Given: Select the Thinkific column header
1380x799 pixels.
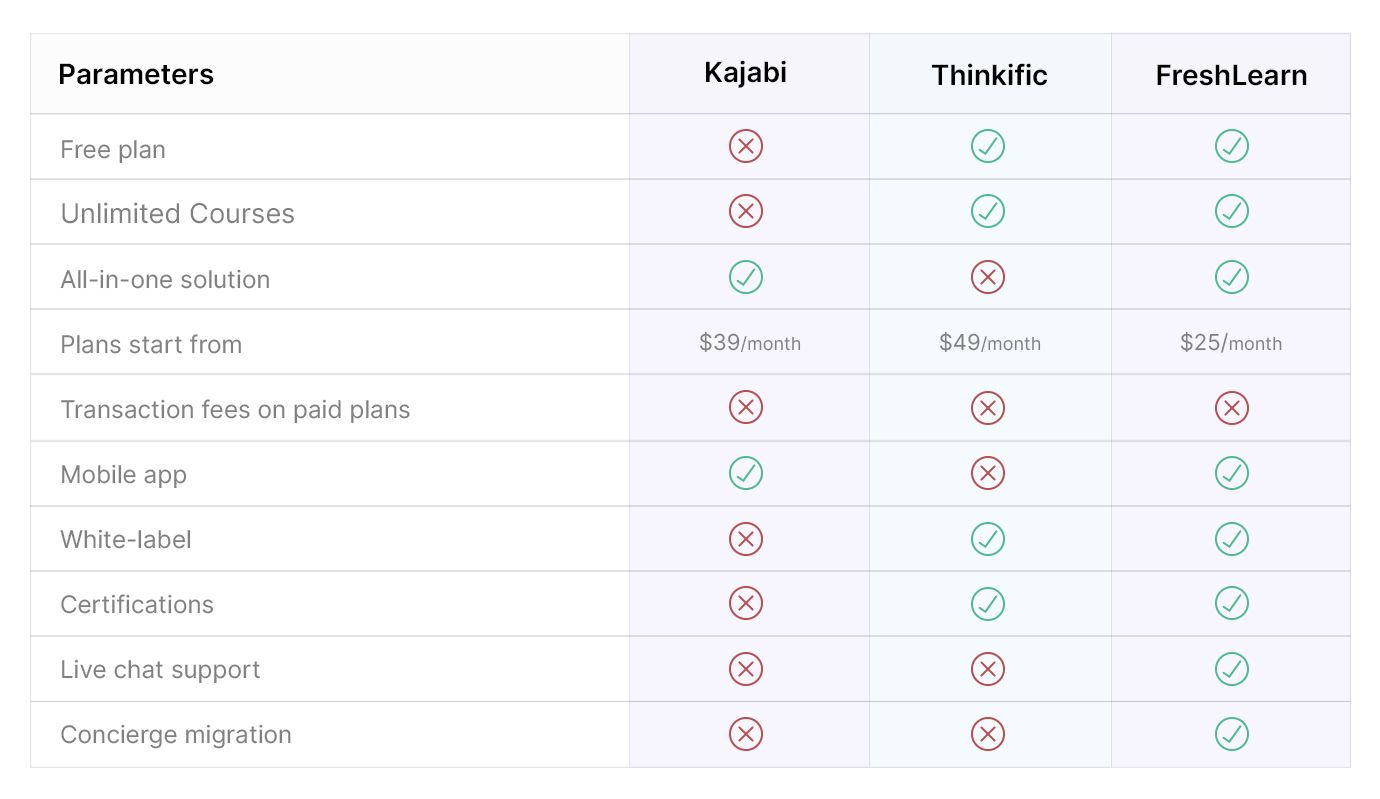Looking at the screenshot, I should [x=989, y=76].
